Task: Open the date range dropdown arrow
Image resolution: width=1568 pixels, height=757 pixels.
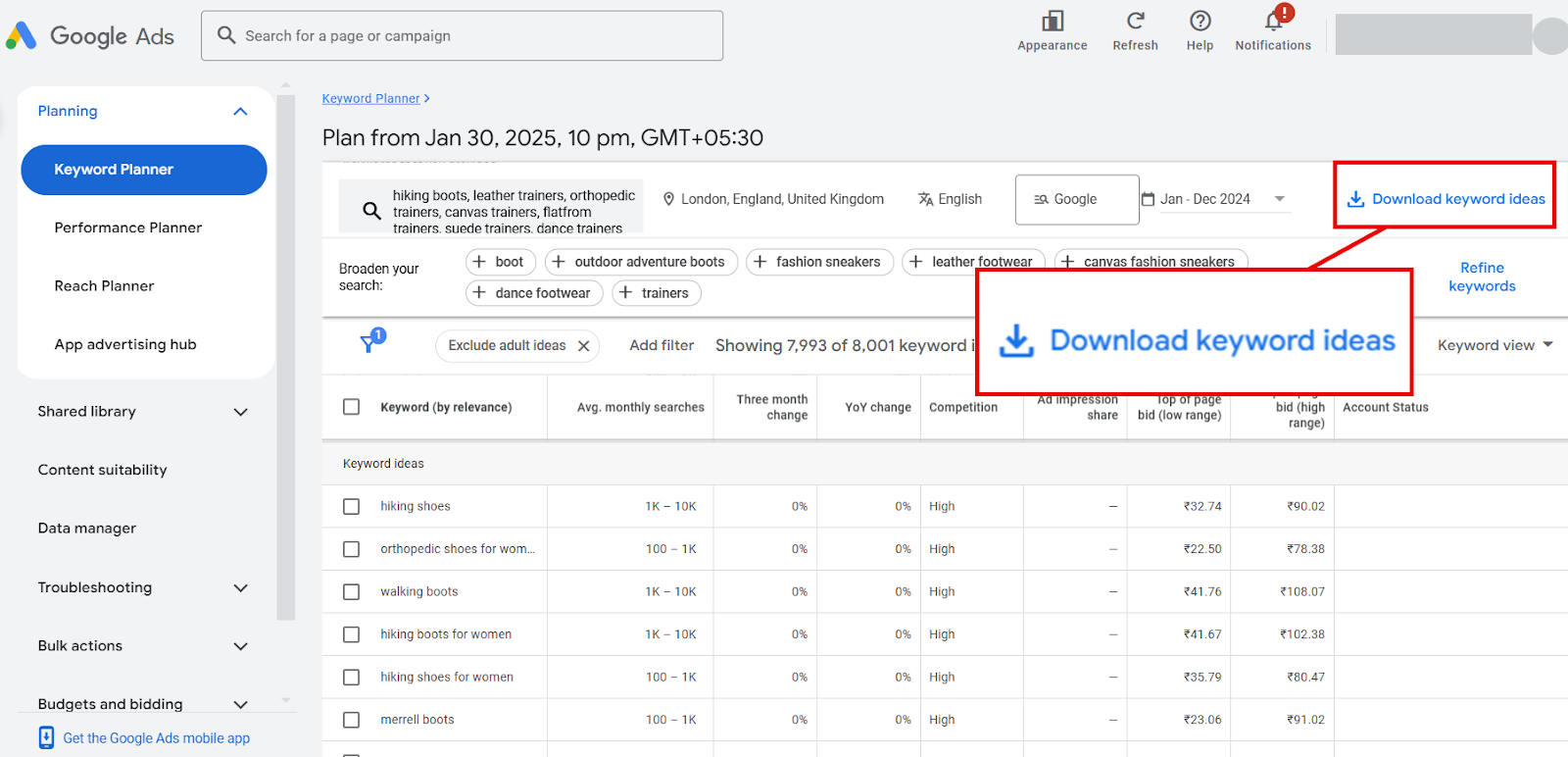Action: pyautogui.click(x=1280, y=199)
